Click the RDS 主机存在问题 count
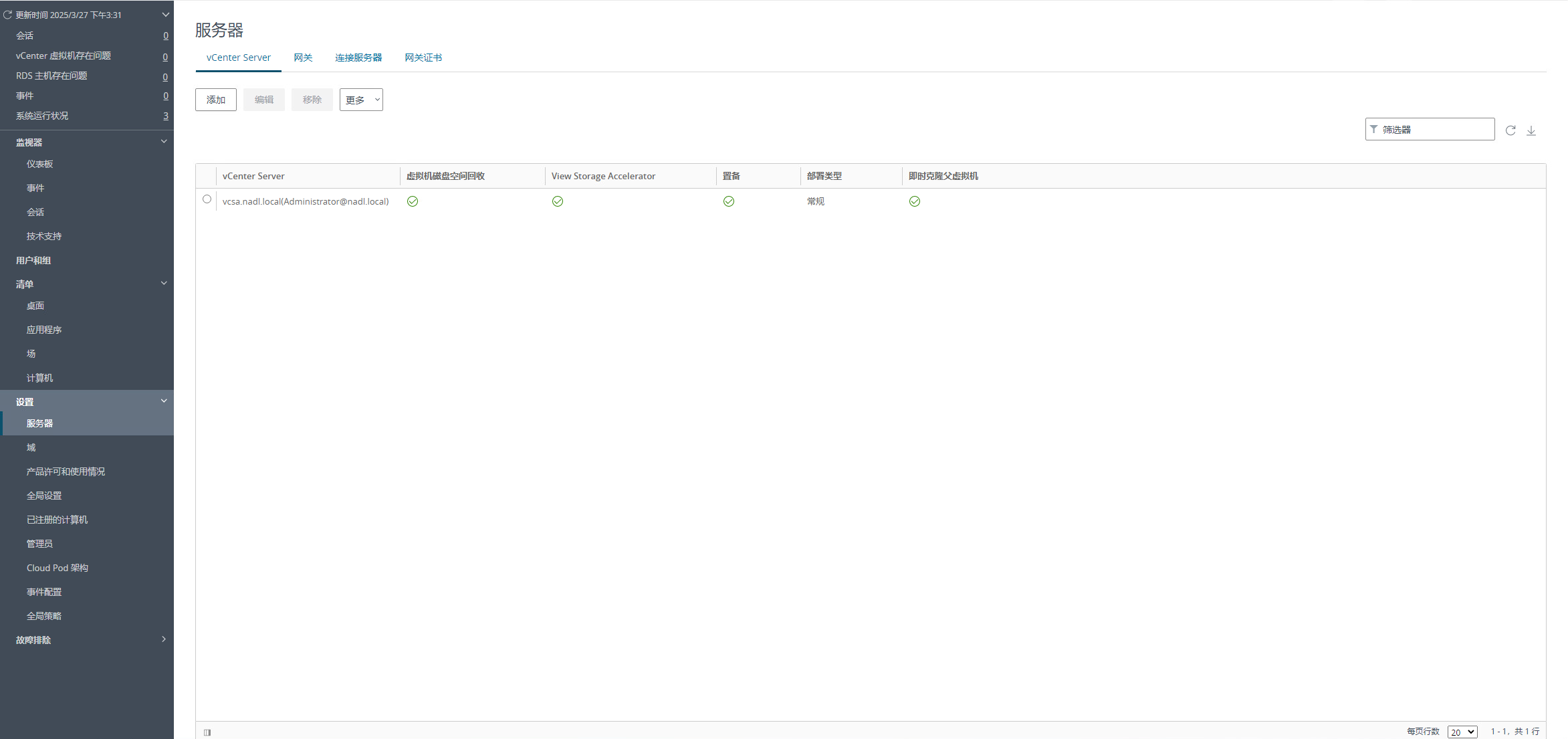 [165, 78]
